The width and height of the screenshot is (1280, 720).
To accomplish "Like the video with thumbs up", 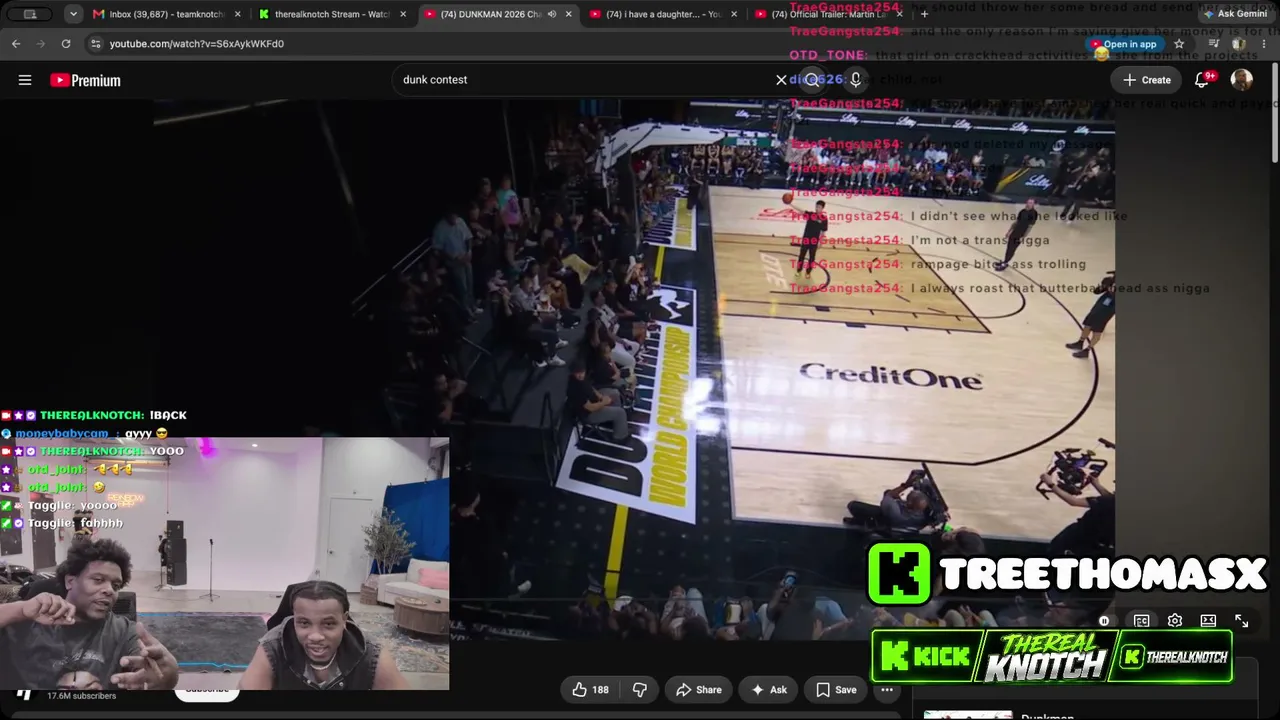I will click(591, 690).
